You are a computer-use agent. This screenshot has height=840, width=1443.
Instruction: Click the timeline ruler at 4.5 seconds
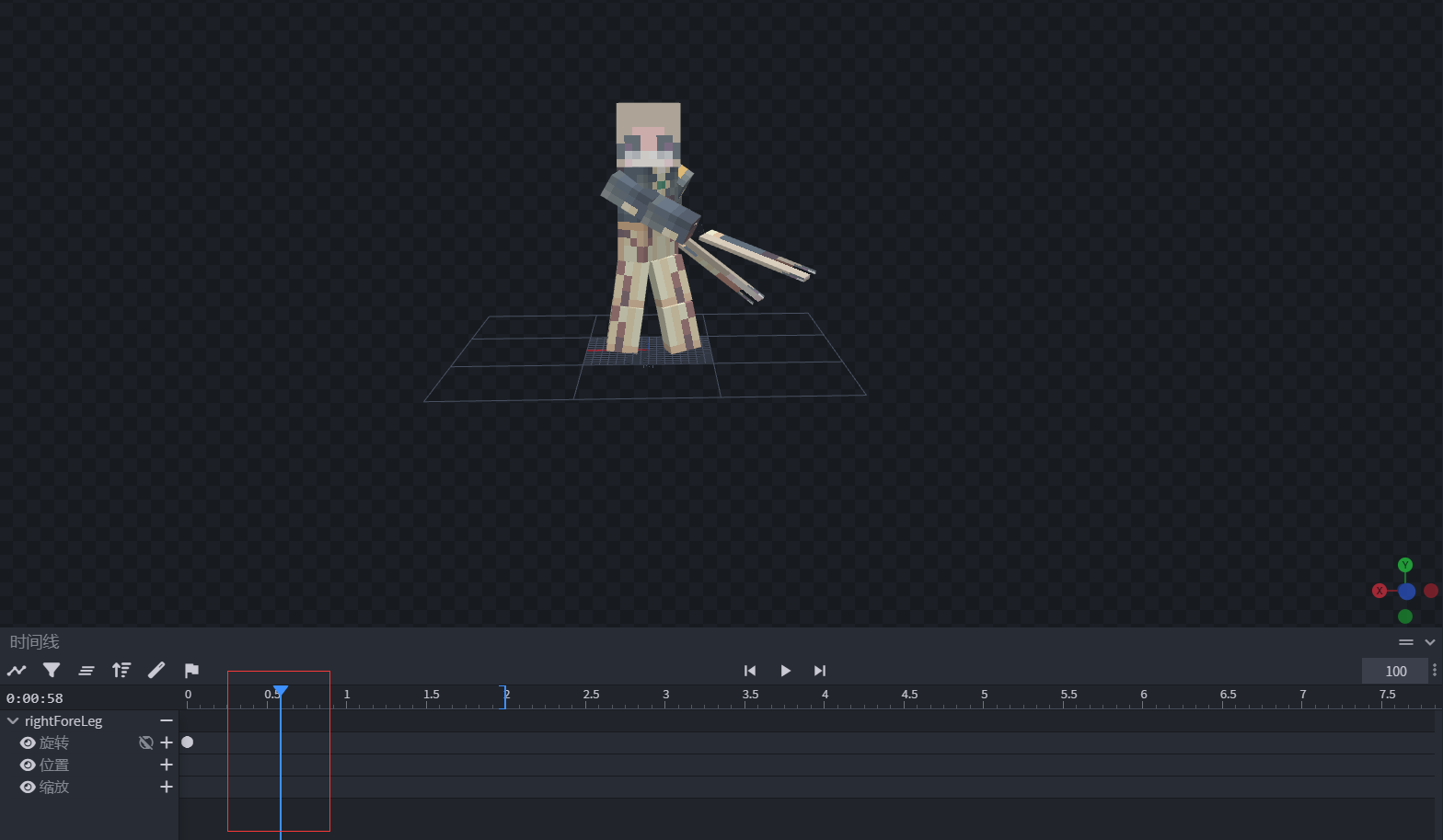pyautogui.click(x=909, y=696)
